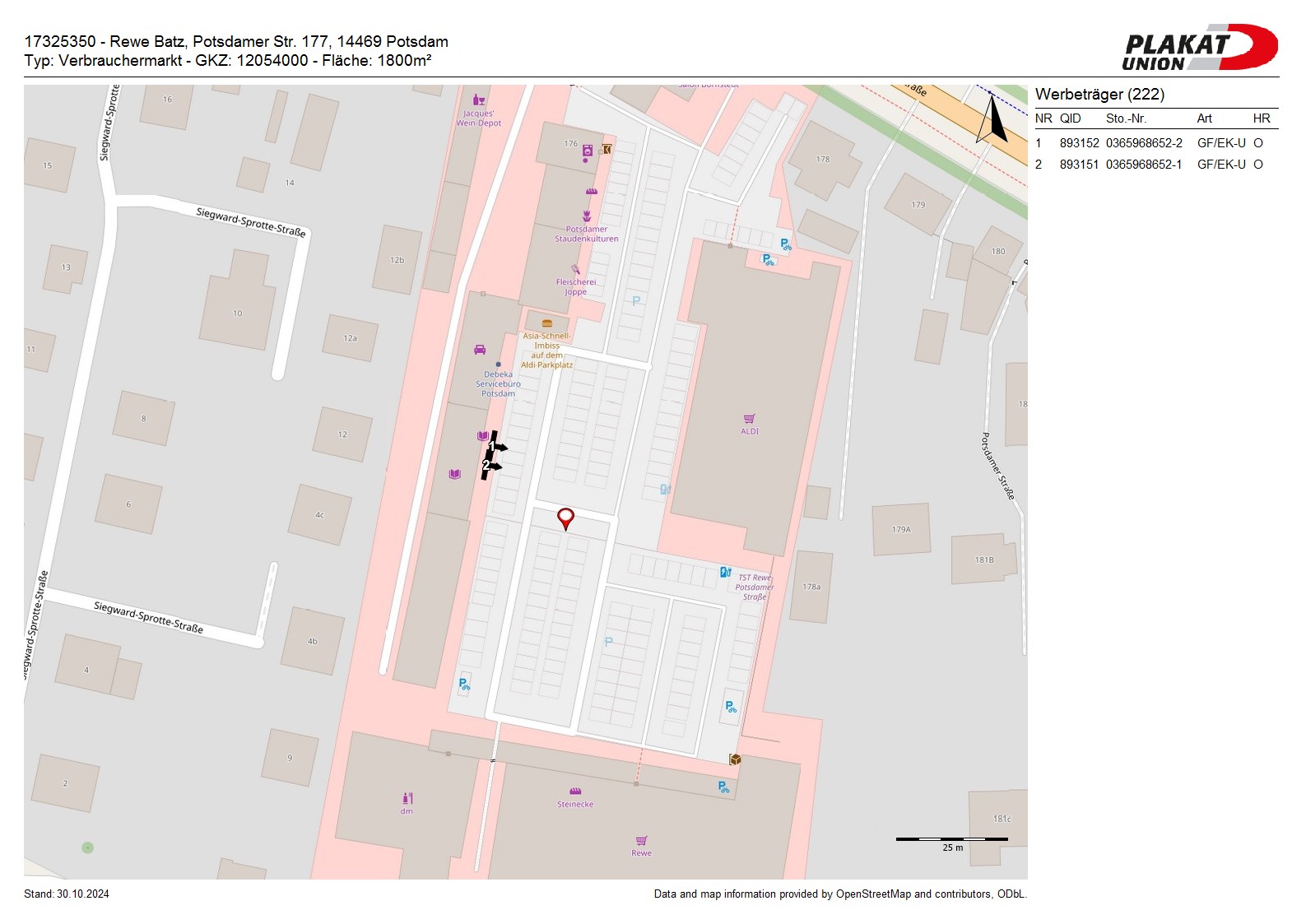This screenshot has height=924, width=1306.
Task: Click the north arrow compass
Action: (993, 120)
